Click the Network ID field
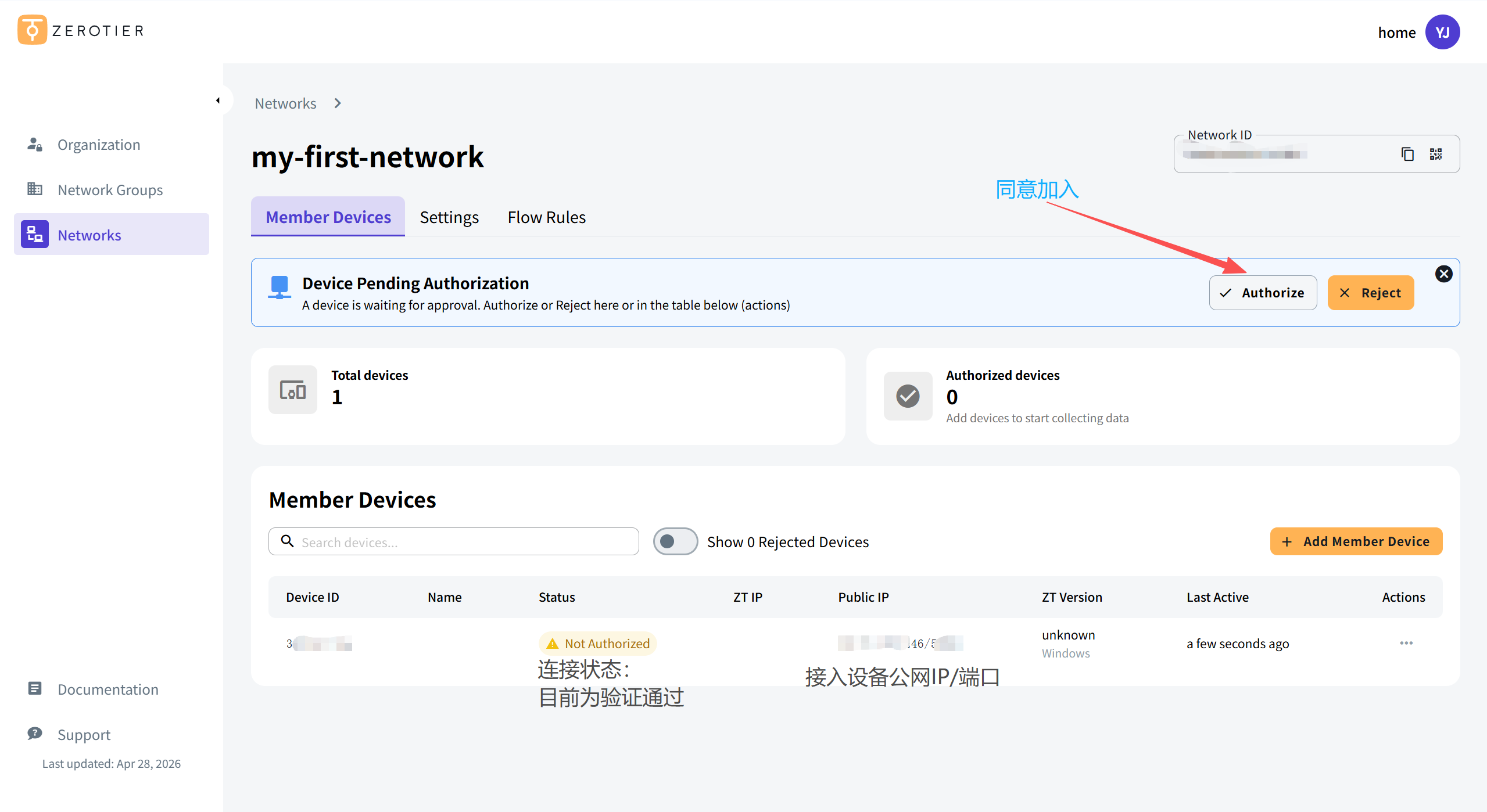Viewport: 1487px width, 812px height. click(1316, 154)
